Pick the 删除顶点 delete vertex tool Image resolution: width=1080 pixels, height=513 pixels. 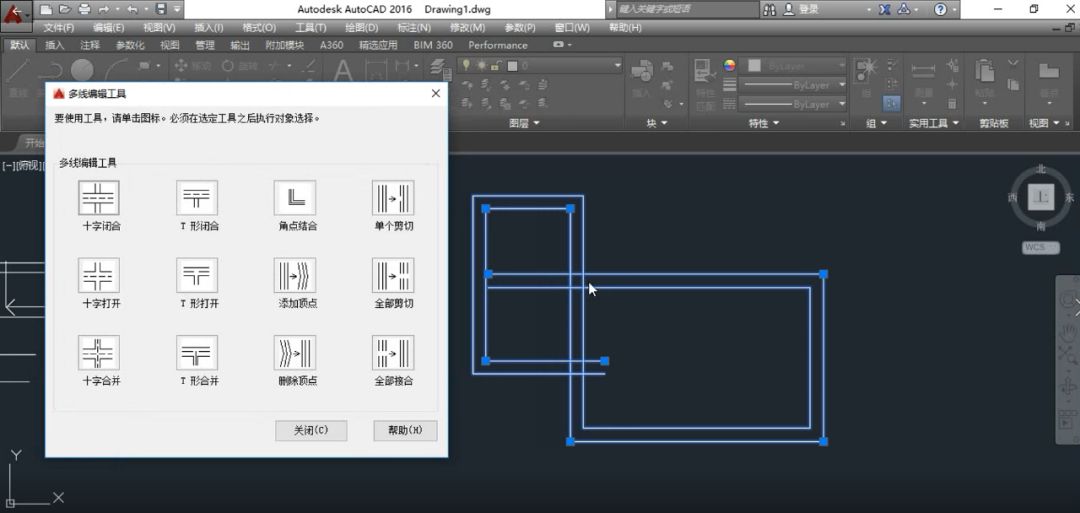point(295,353)
